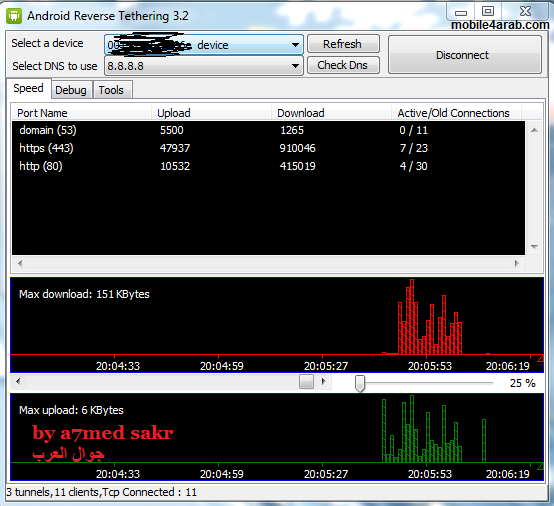Minimize the Android Reverse Tethering window
The height and width of the screenshot is (506, 554).
(x=461, y=12)
